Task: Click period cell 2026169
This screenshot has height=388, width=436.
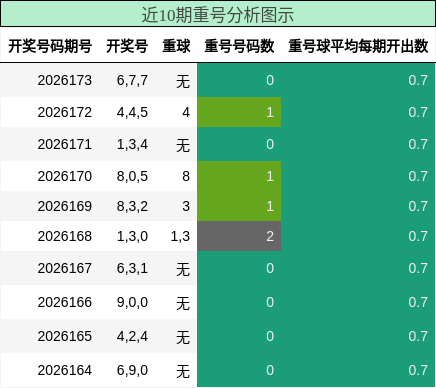Action: click(x=65, y=206)
